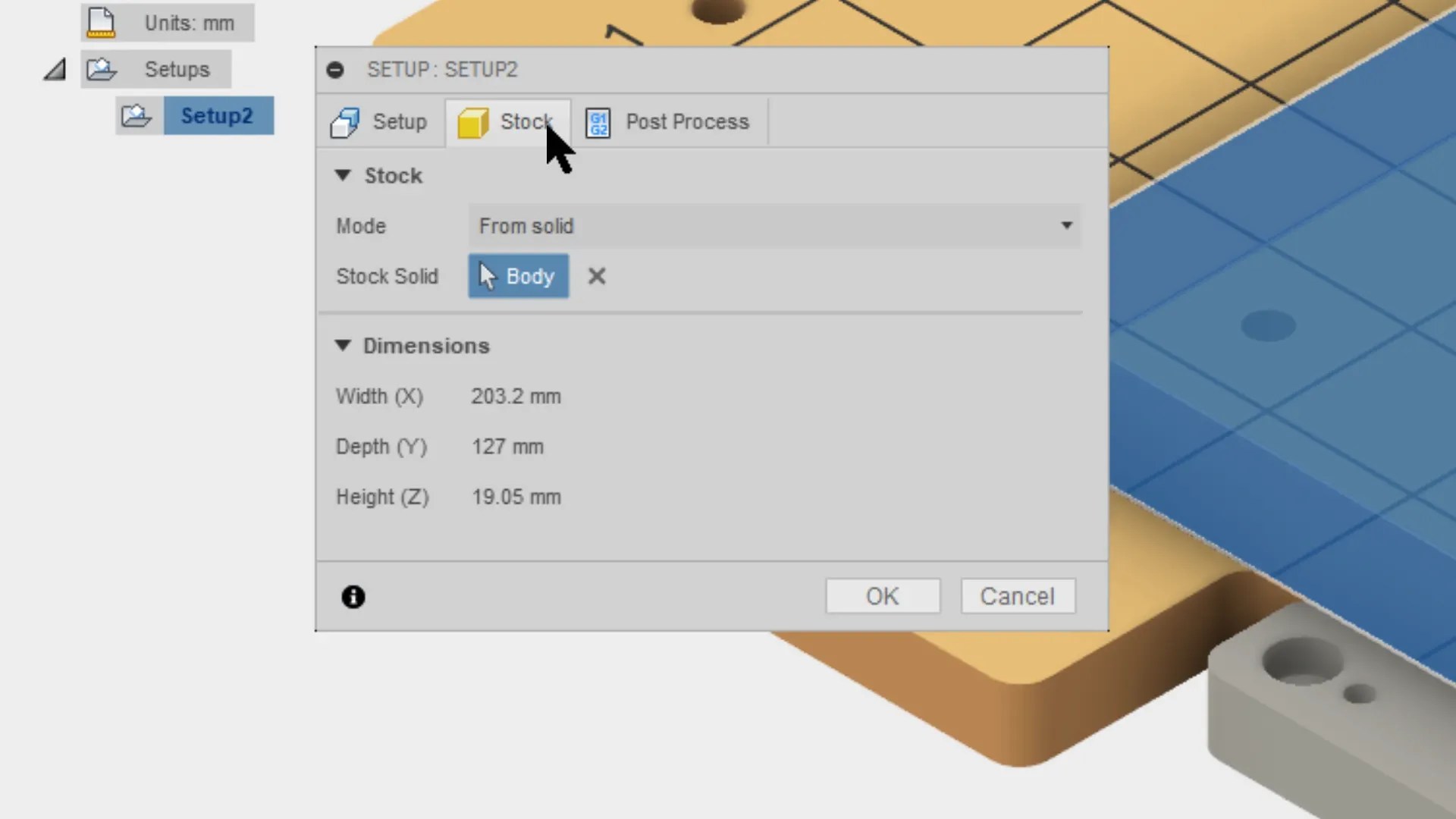Switch to the Setup tab
Viewport: 1456px width, 819px height.
400,122
